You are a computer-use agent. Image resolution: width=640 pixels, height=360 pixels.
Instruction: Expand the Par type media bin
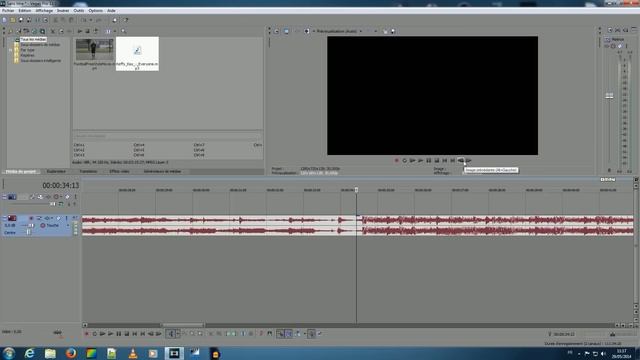[11, 50]
